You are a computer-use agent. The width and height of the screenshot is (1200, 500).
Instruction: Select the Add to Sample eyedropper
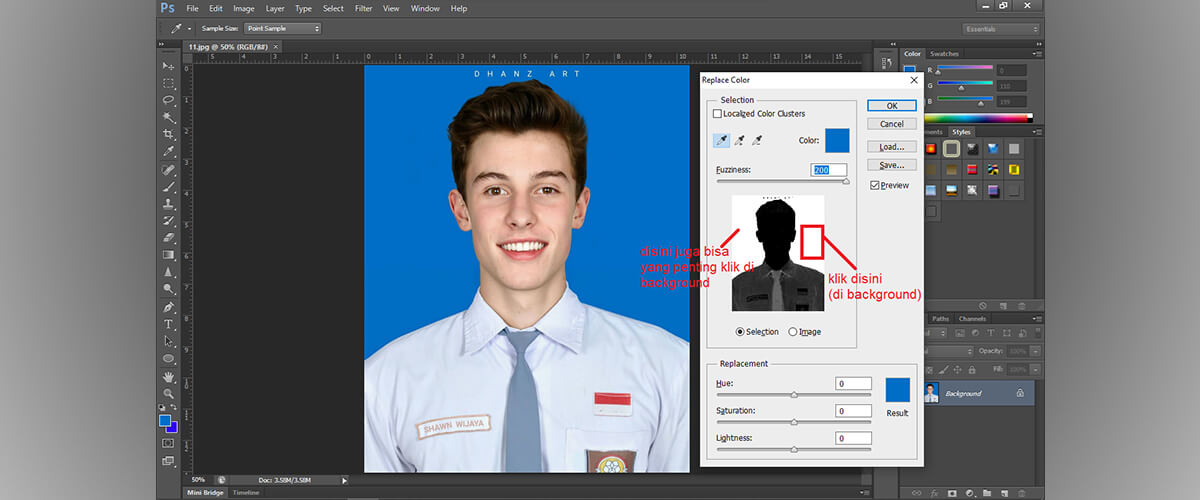coord(740,141)
